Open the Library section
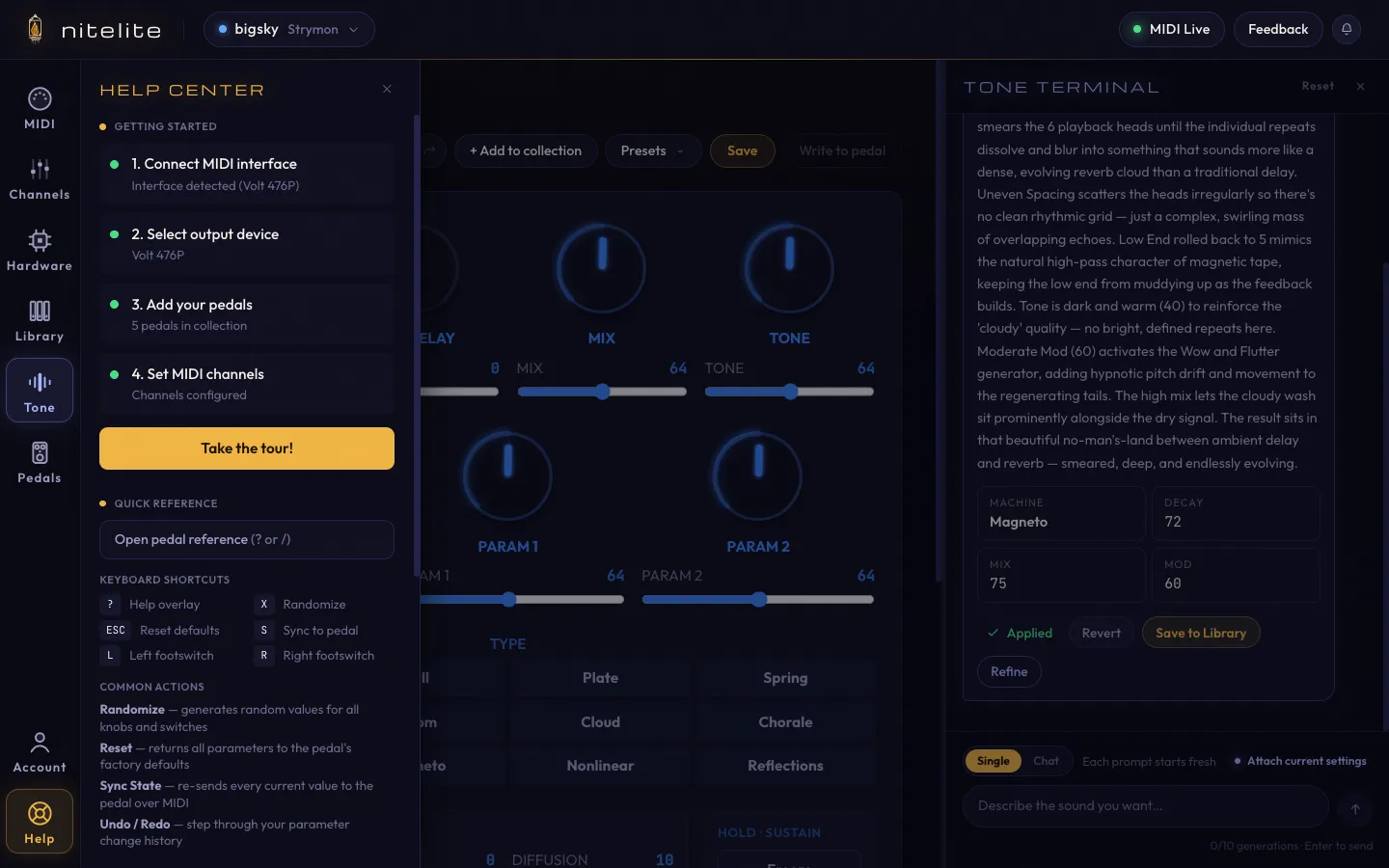Screen dimensions: 1389x868 [40, 320]
